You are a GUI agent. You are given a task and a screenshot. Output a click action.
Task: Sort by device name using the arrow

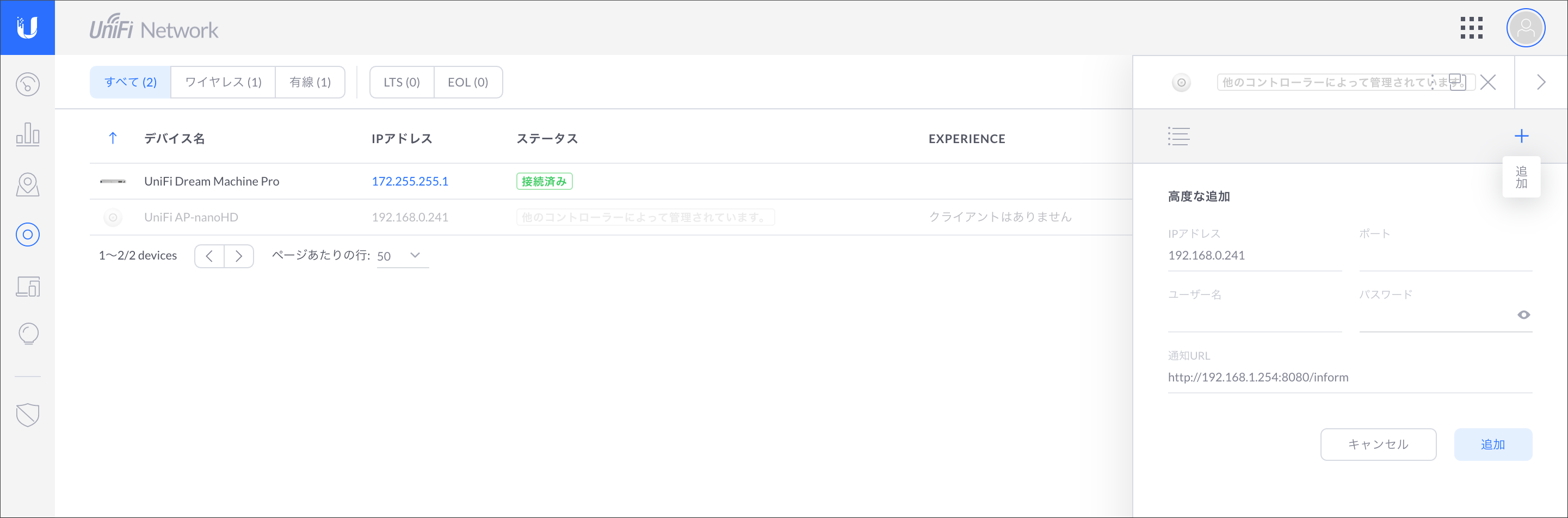(x=113, y=138)
